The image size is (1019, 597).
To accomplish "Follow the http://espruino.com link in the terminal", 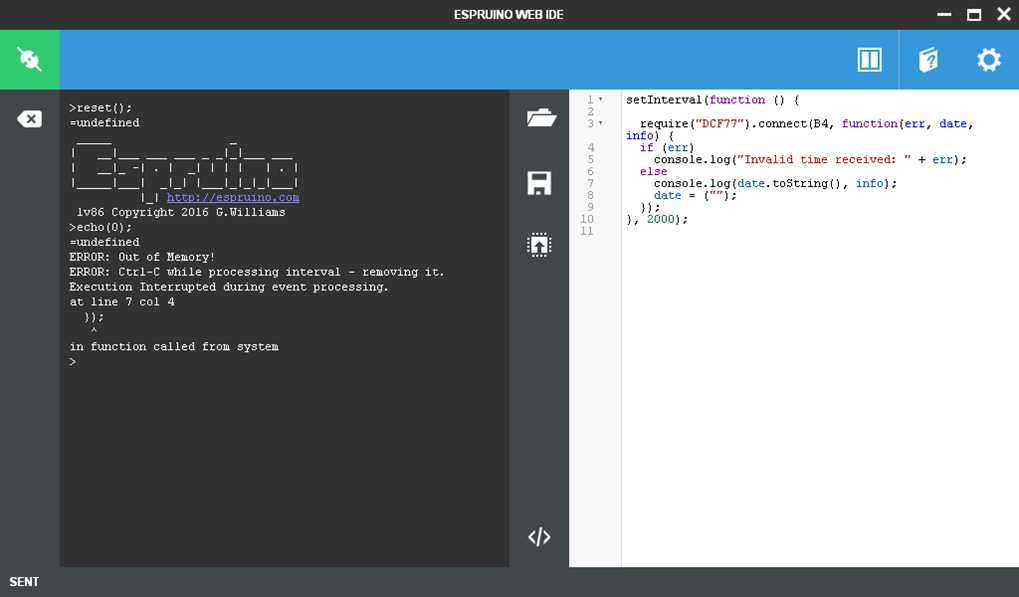I will (x=233, y=197).
